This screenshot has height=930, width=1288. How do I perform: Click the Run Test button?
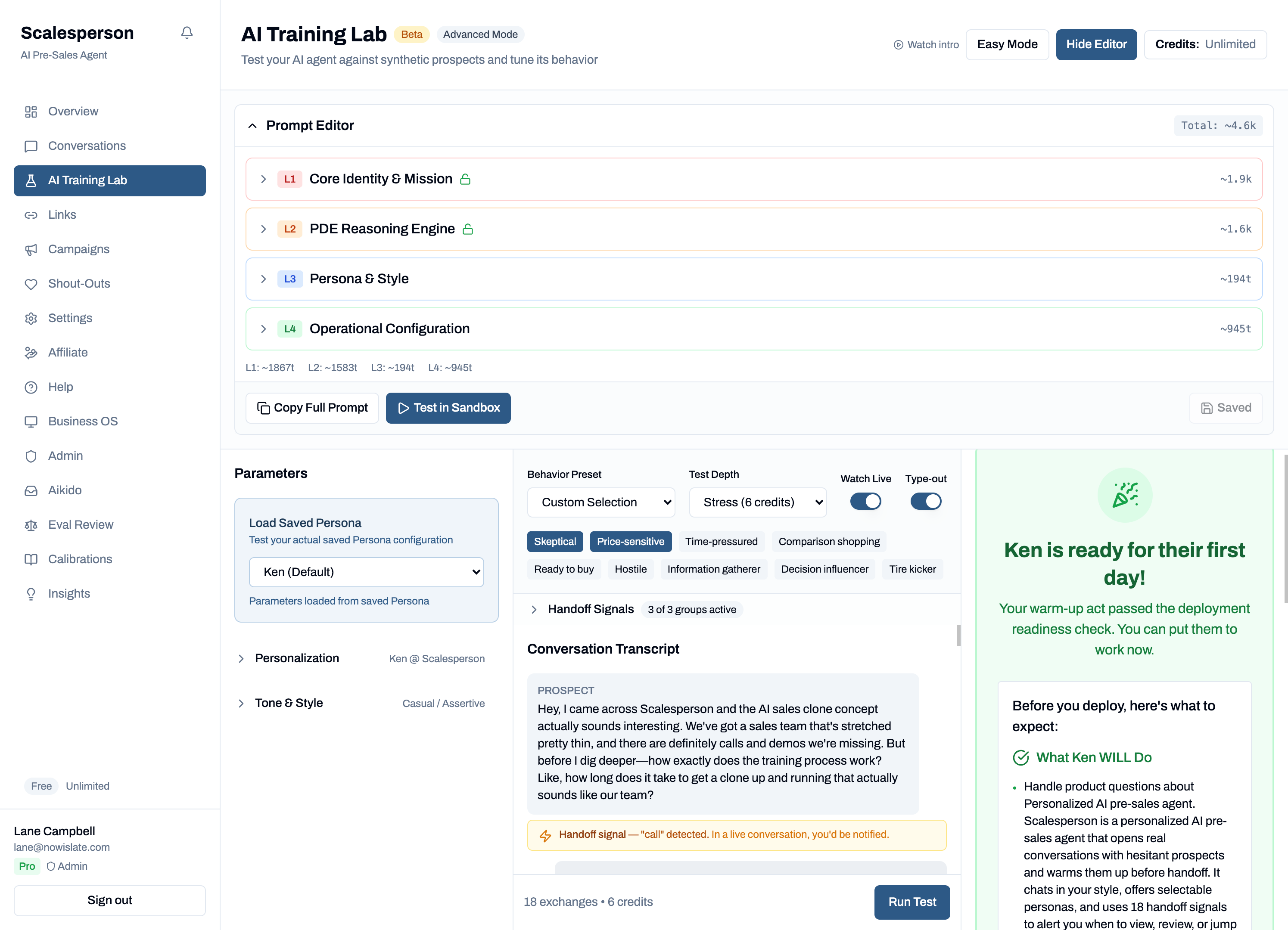tap(912, 902)
